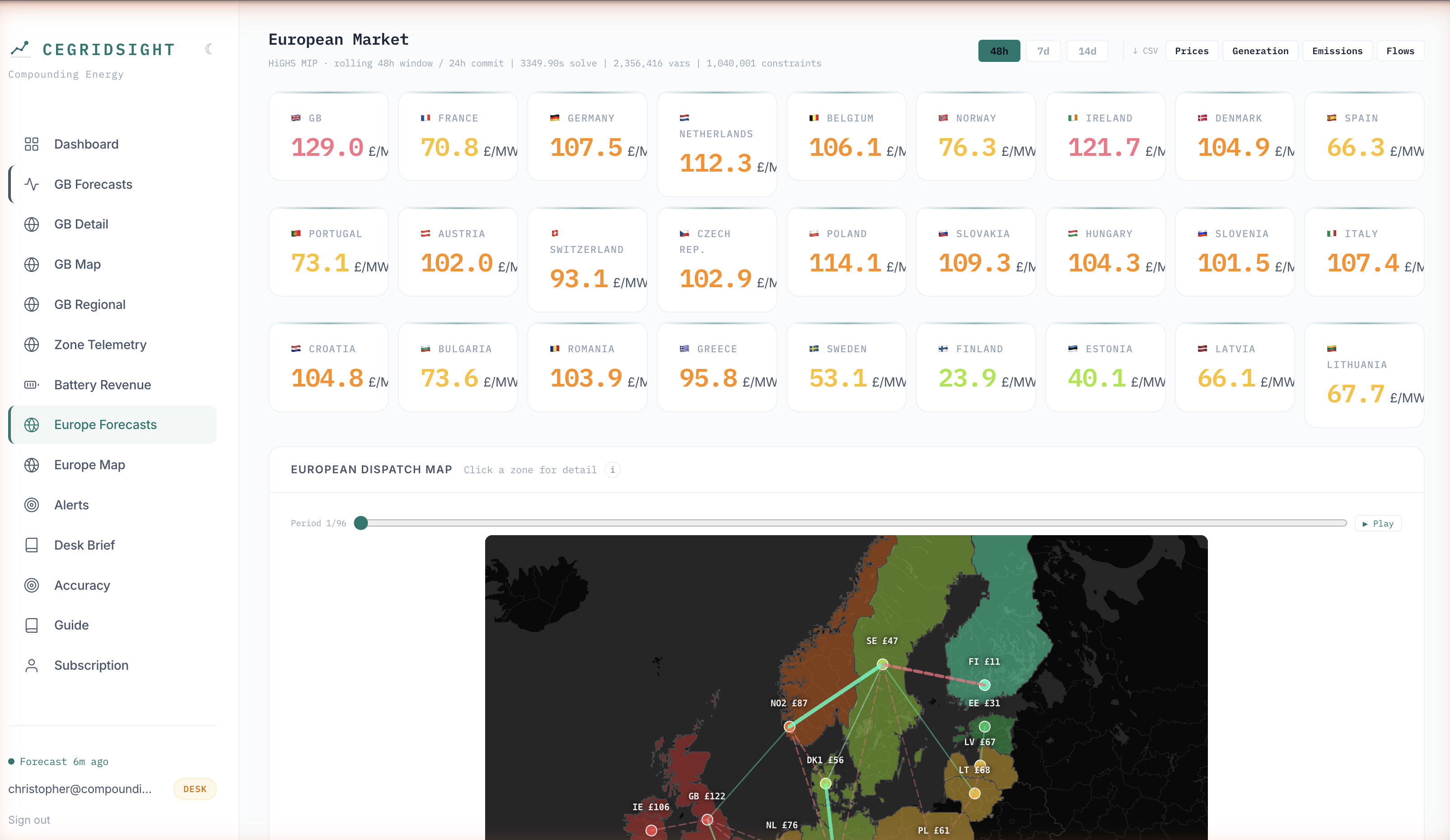Open Dashboard grid icon
The width and height of the screenshot is (1450, 840).
pos(32,144)
